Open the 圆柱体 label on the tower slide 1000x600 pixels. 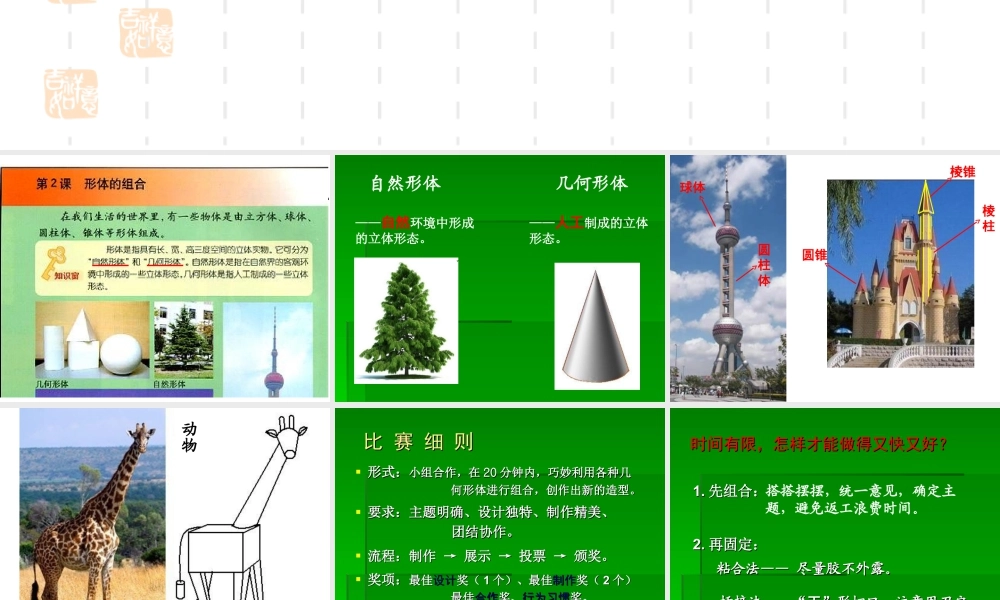(x=763, y=266)
